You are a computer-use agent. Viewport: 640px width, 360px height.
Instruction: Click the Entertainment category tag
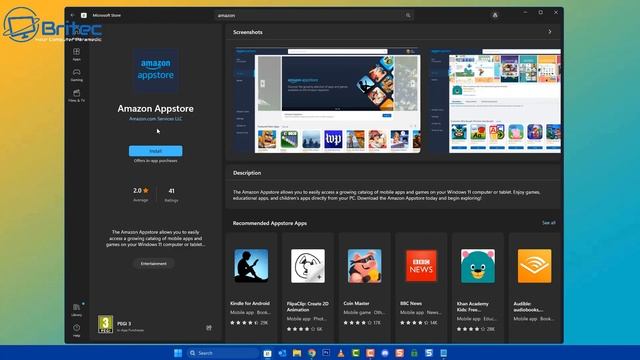(x=154, y=264)
